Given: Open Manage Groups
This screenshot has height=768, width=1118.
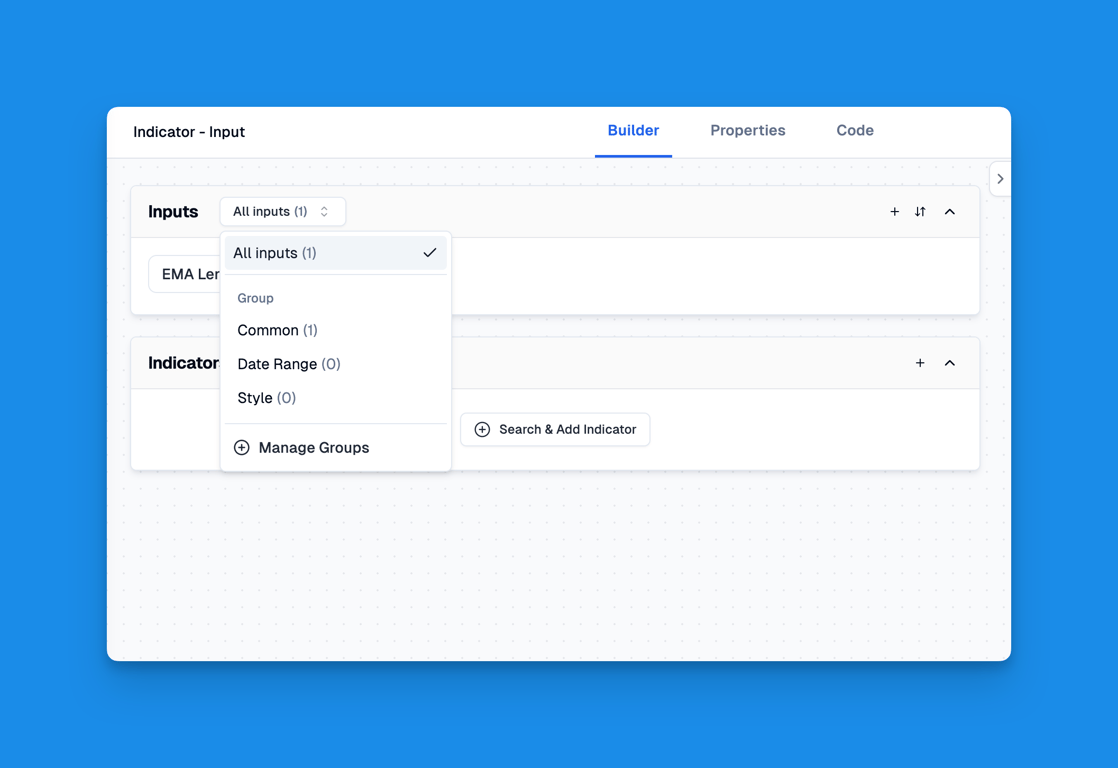Looking at the screenshot, I should [x=313, y=448].
